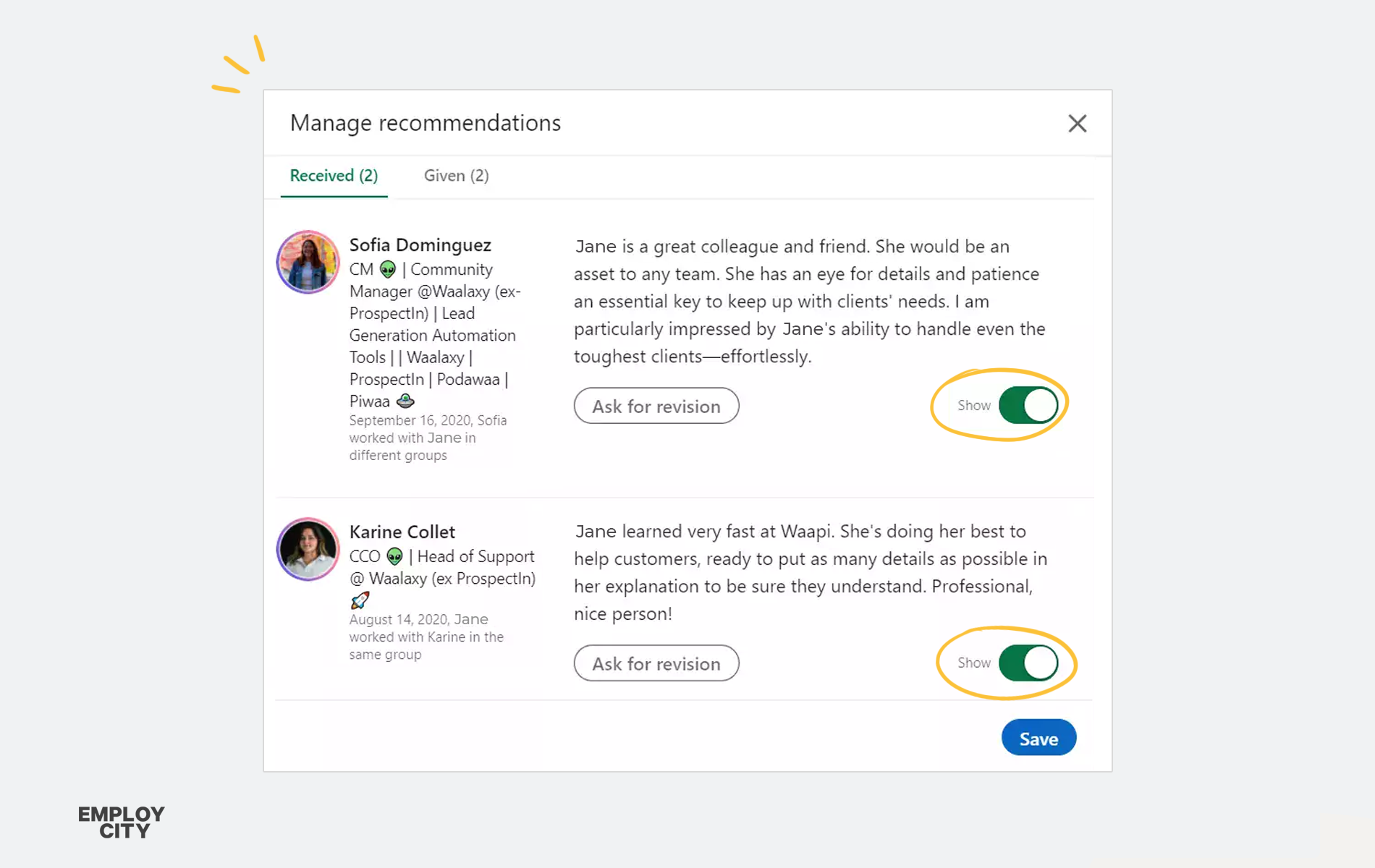Save the recommendation changes

click(x=1038, y=738)
